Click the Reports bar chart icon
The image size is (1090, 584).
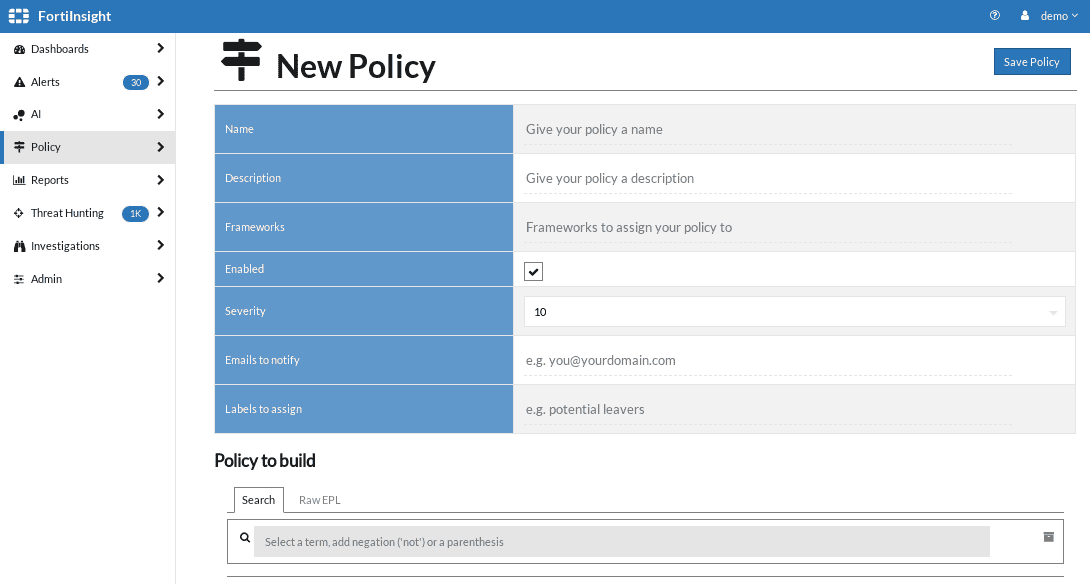19,180
